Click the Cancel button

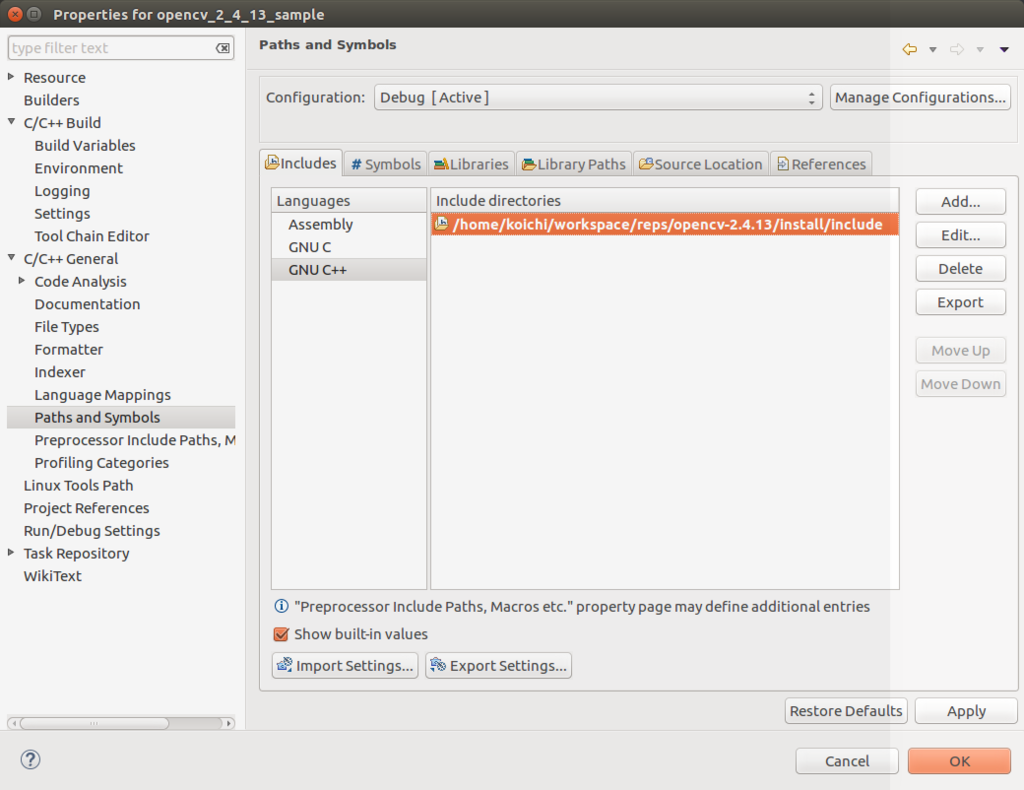847,761
